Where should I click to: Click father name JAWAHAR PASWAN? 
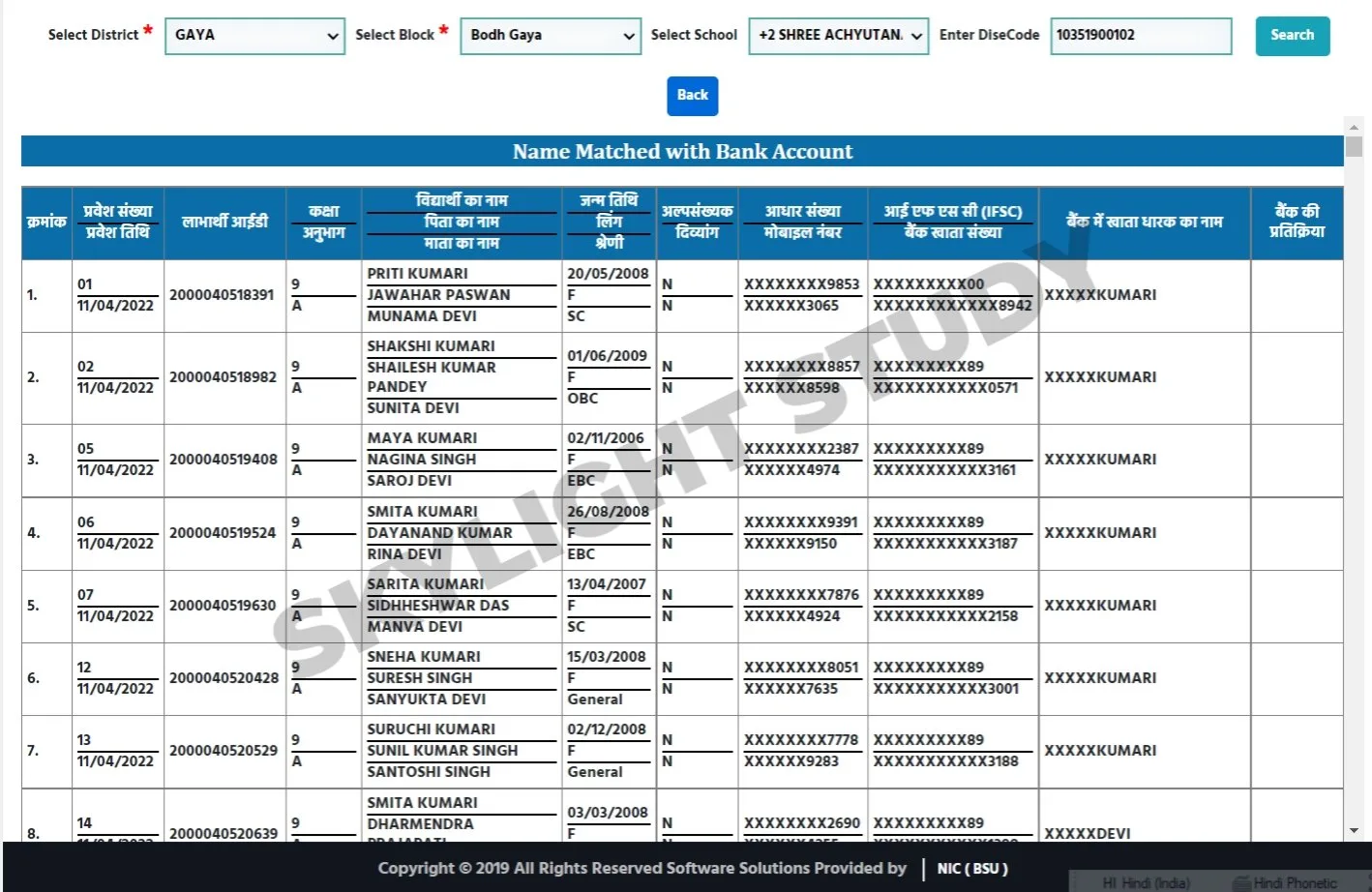[x=438, y=295]
